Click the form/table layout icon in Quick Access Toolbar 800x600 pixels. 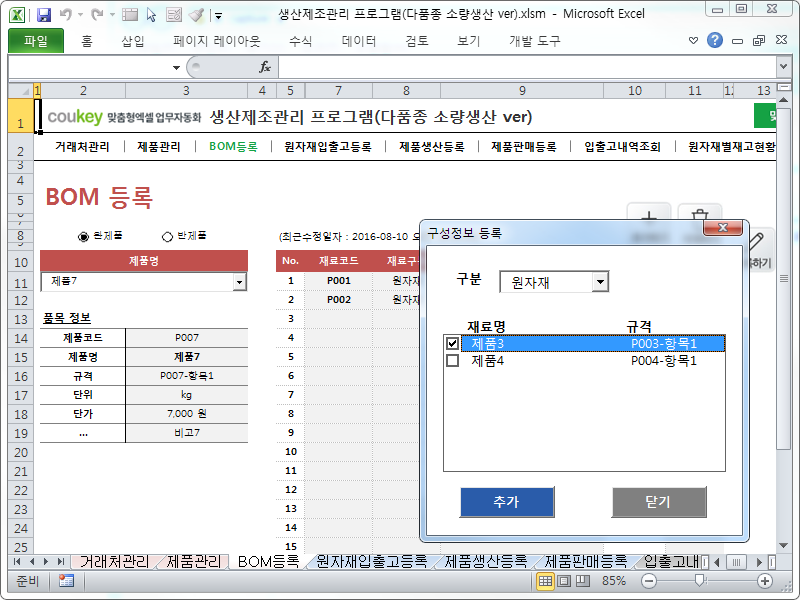click(x=130, y=15)
